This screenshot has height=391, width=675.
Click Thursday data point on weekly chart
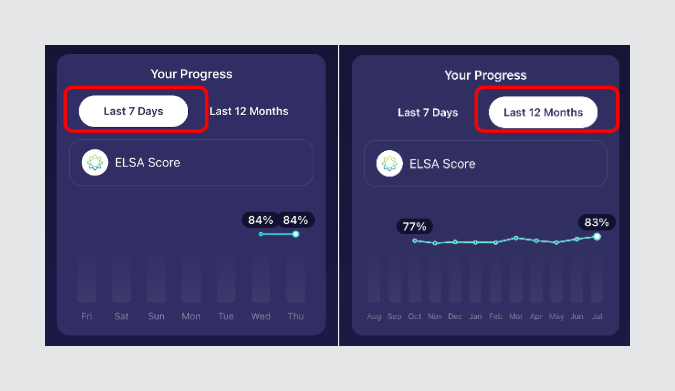295,234
